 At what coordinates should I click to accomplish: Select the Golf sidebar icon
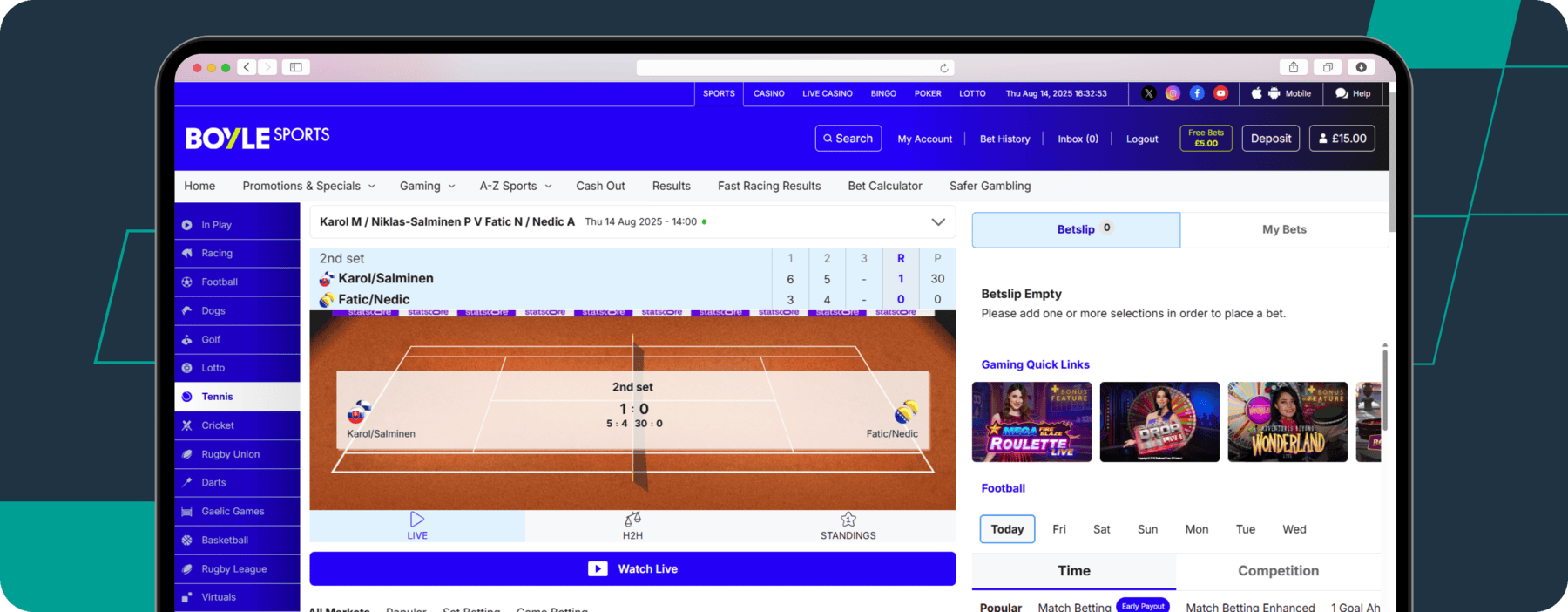[186, 339]
